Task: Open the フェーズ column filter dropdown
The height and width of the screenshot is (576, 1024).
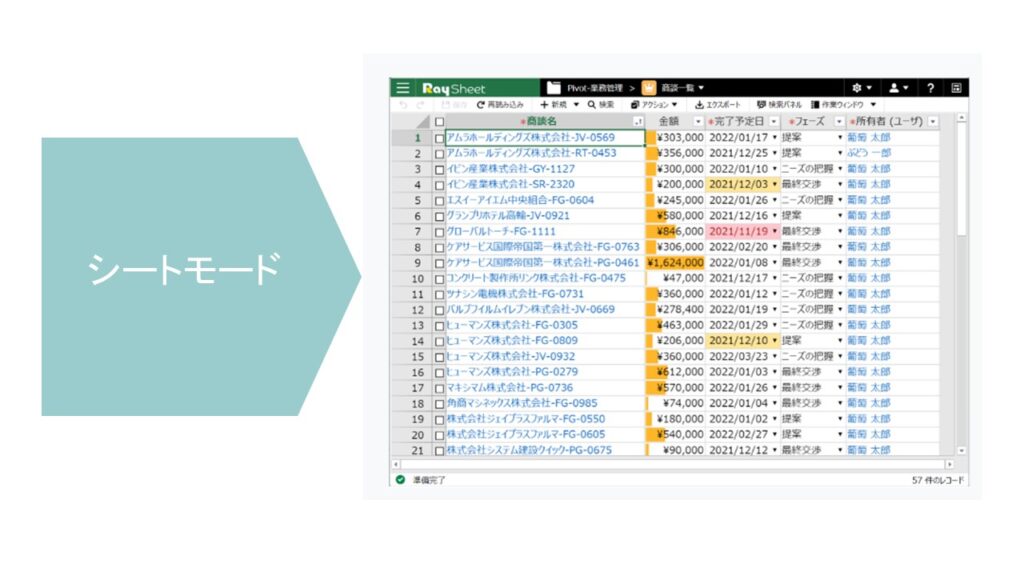Action: [839, 121]
